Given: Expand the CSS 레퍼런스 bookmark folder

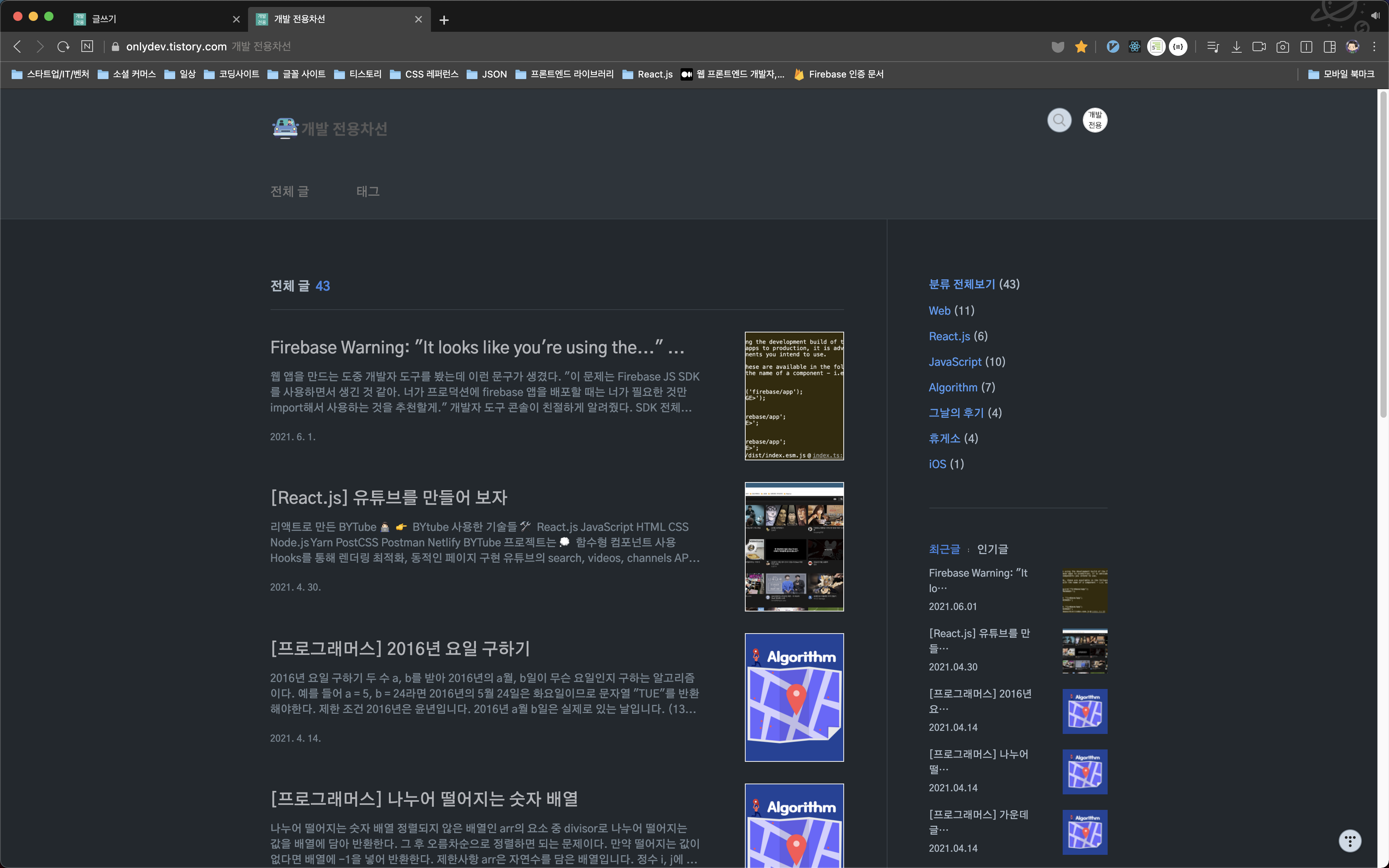Looking at the screenshot, I should click(x=424, y=74).
